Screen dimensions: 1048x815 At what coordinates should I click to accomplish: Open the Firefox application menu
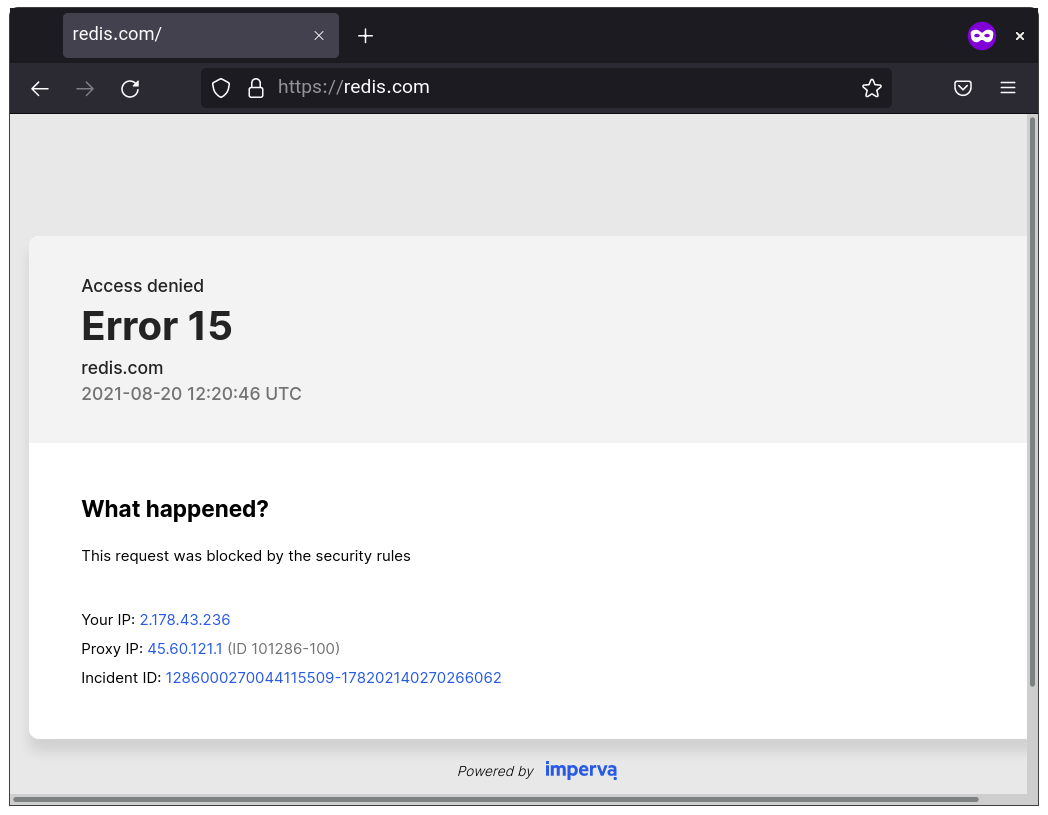tap(1008, 88)
